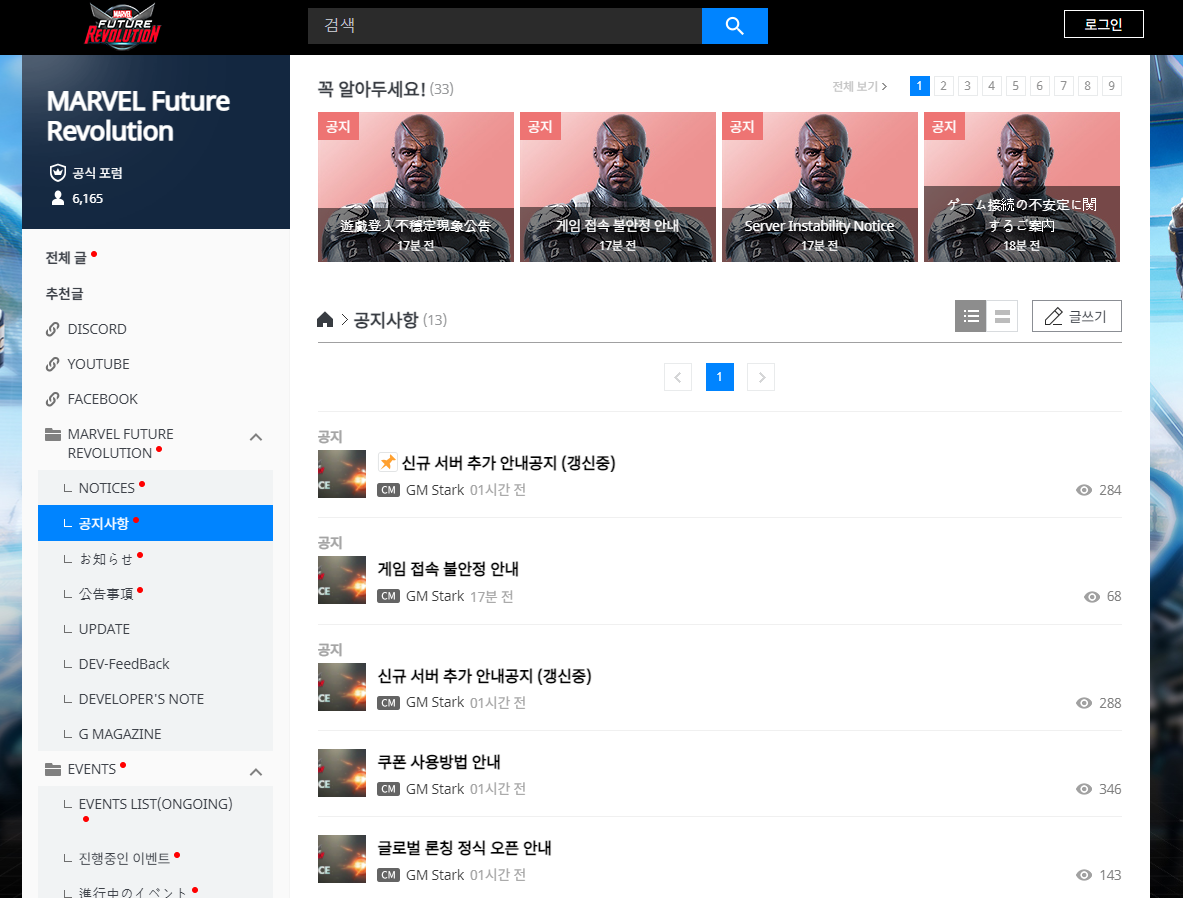Screen dimensions: 1183x898
Task: Click the blue search magnifier button
Action: 734,26
